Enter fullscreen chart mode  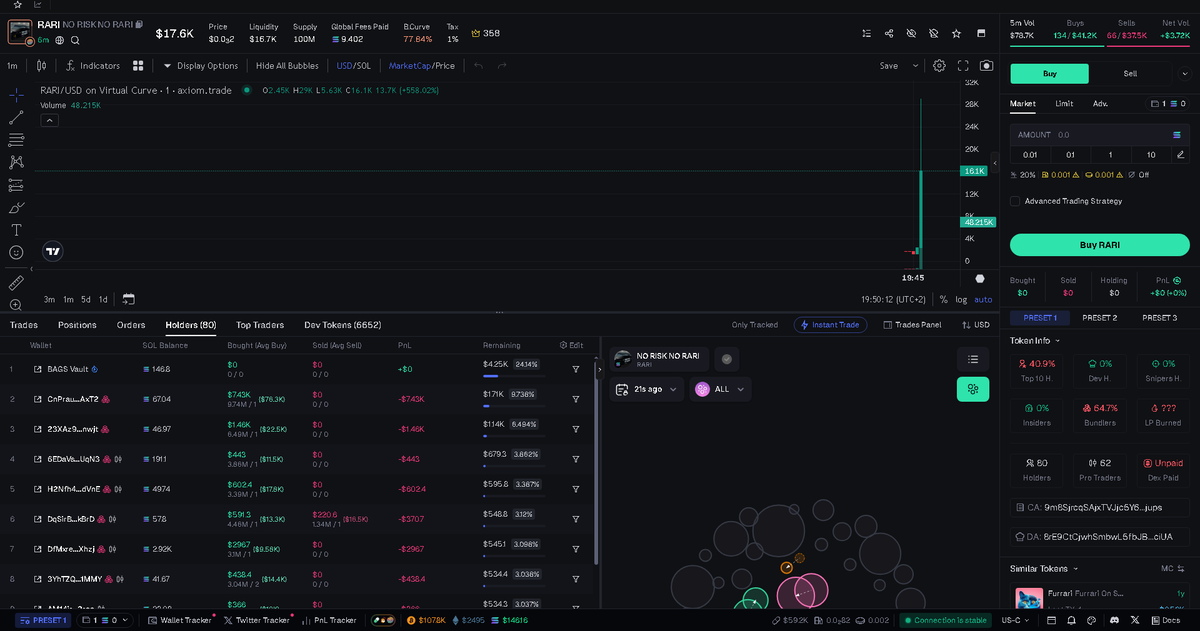[963, 66]
